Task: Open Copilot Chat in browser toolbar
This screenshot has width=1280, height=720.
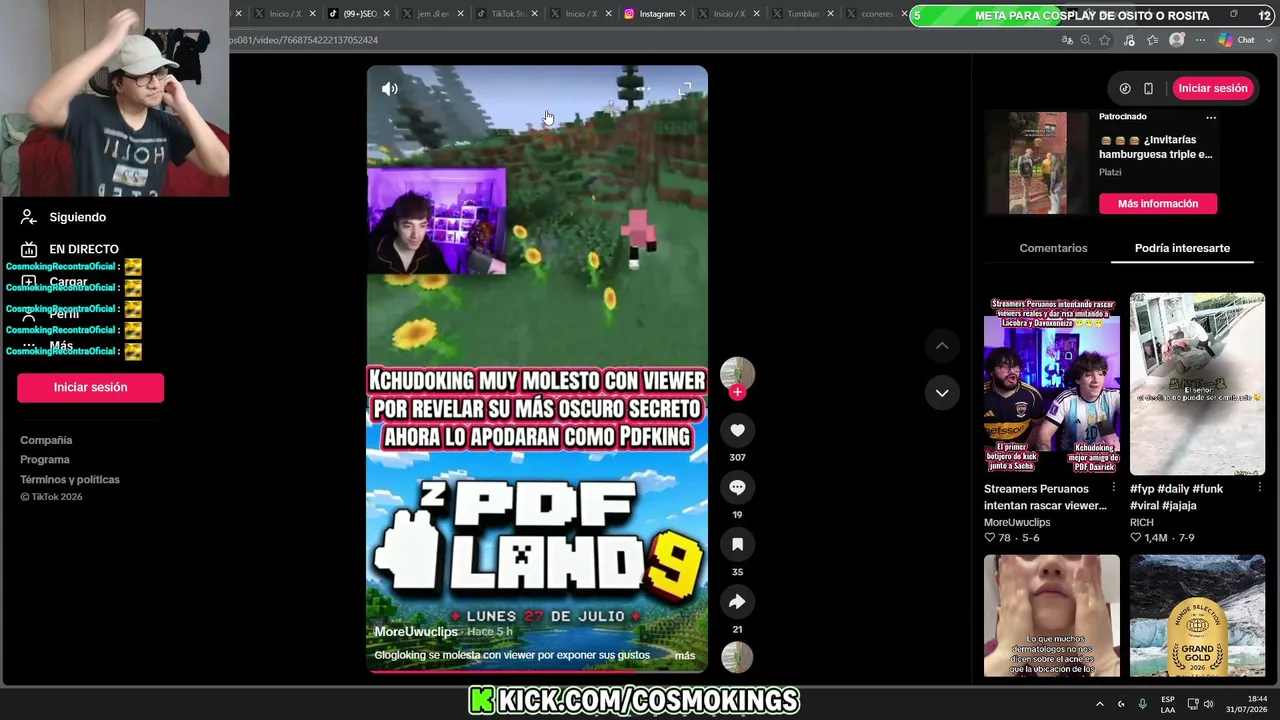Action: 1237,40
